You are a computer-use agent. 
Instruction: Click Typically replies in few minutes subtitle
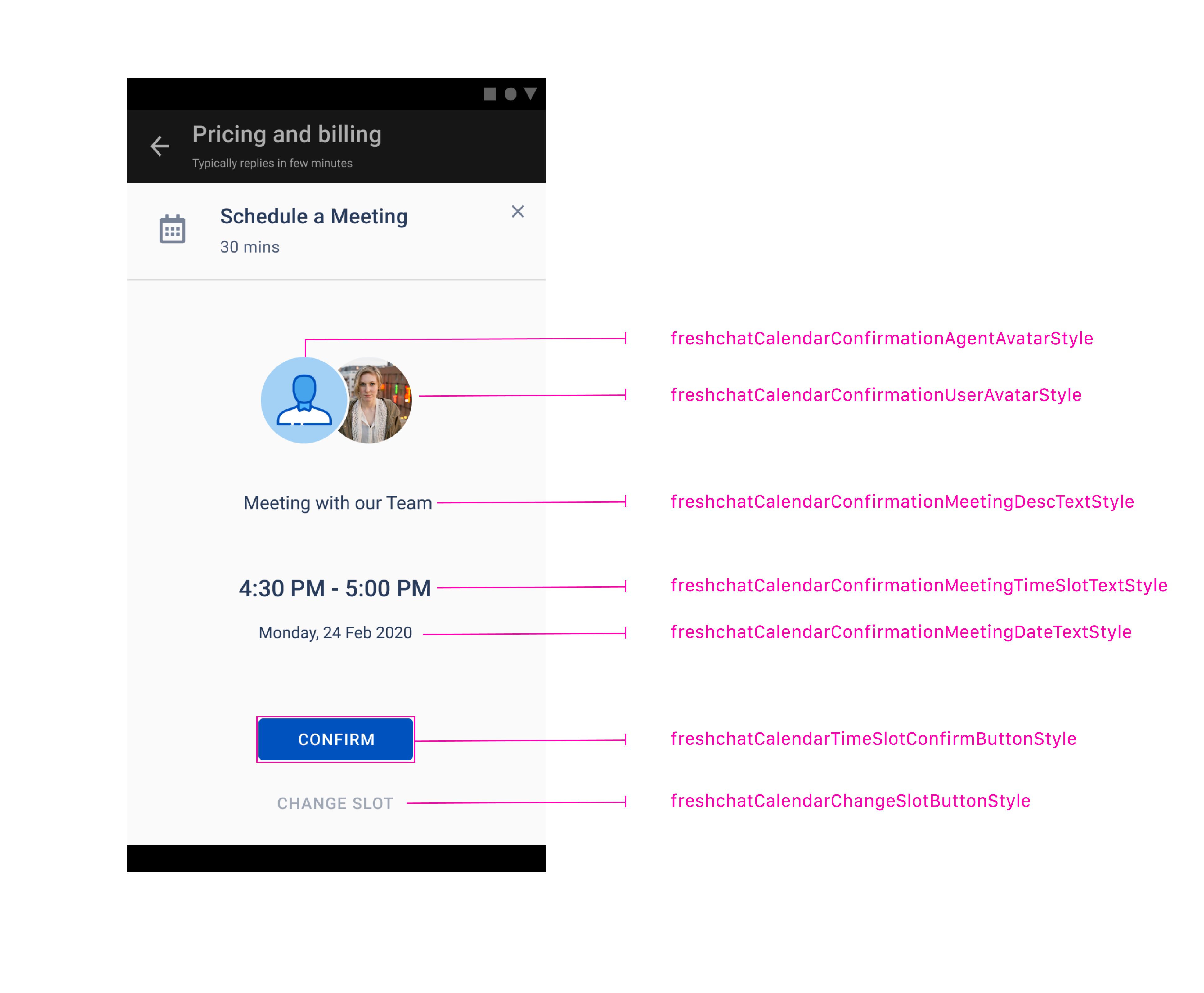tap(272, 163)
